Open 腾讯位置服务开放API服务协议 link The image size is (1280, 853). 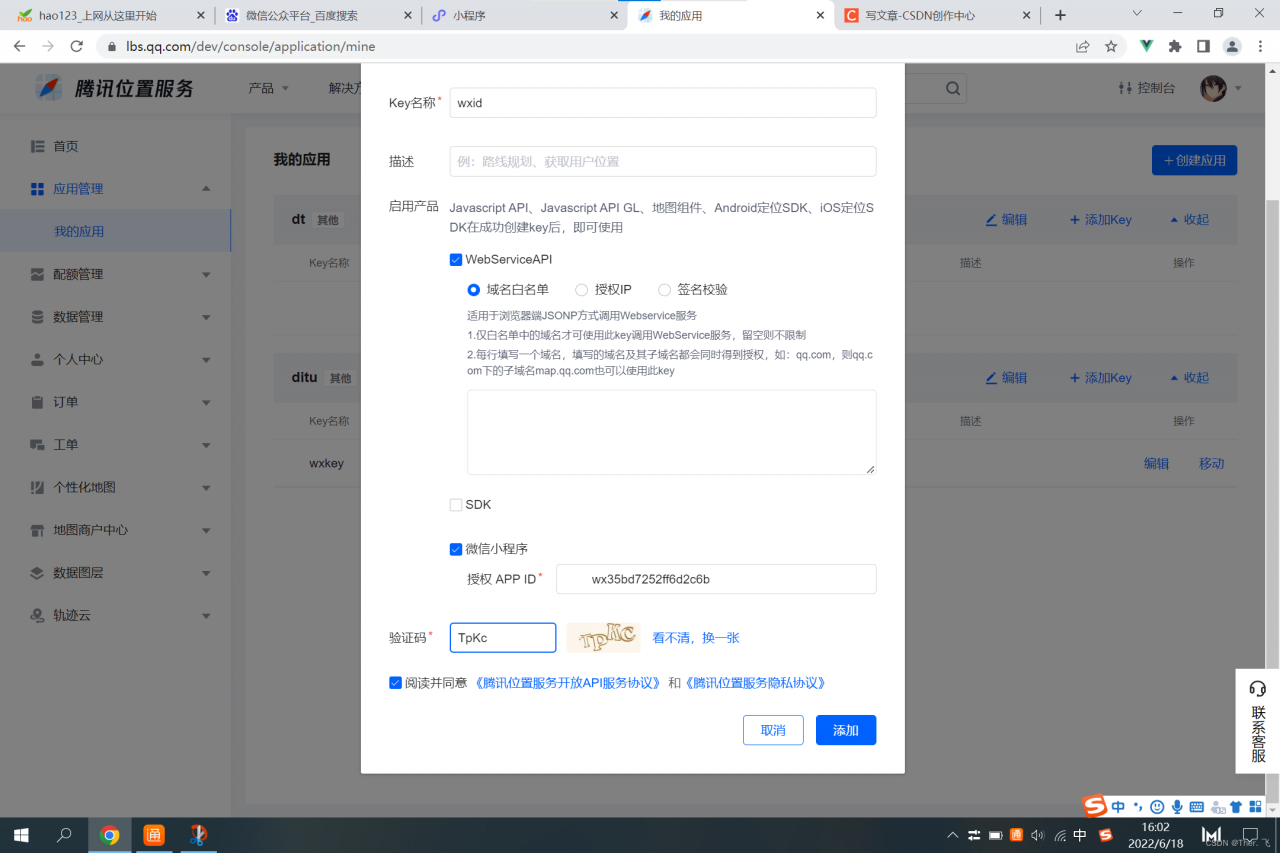pos(567,683)
